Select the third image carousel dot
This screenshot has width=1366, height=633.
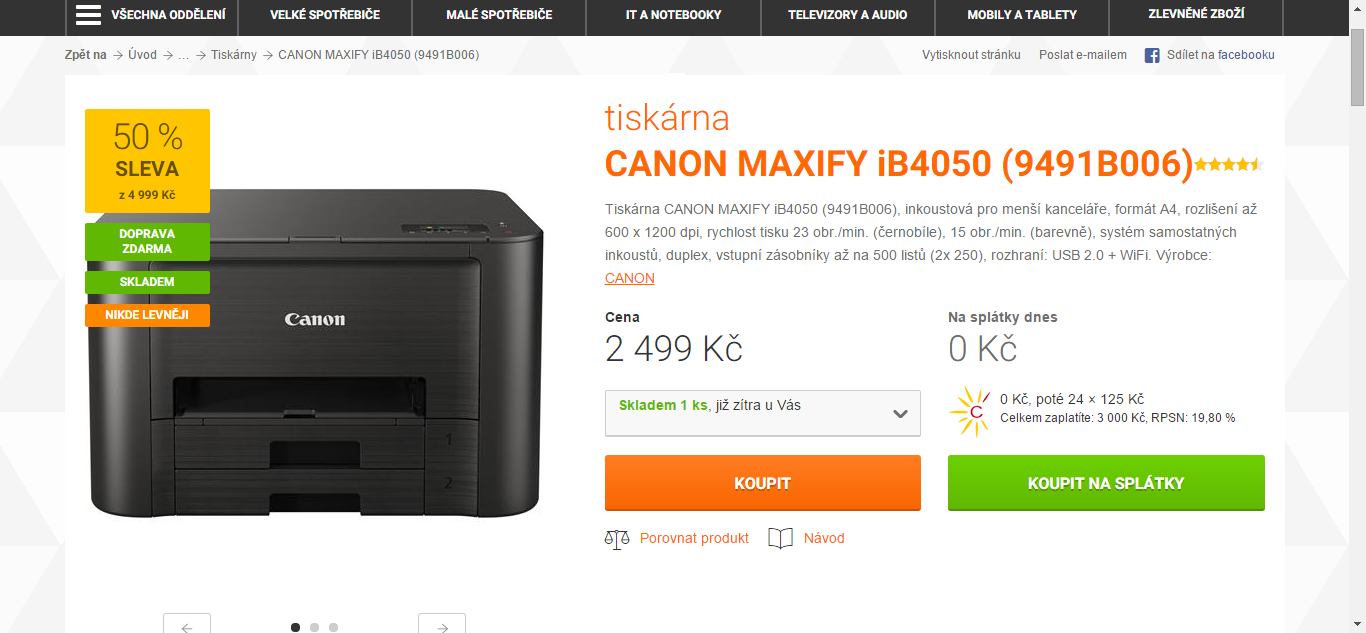(333, 627)
